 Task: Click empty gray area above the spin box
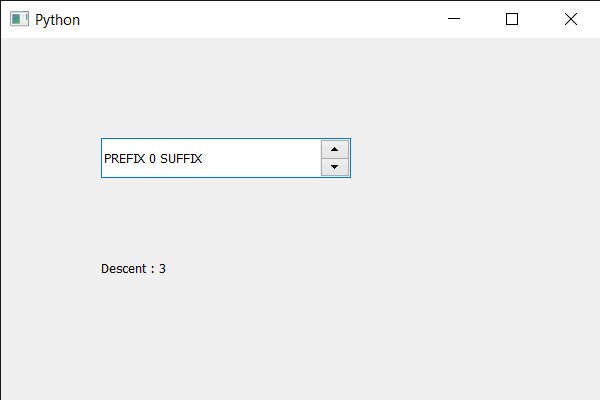point(225,90)
